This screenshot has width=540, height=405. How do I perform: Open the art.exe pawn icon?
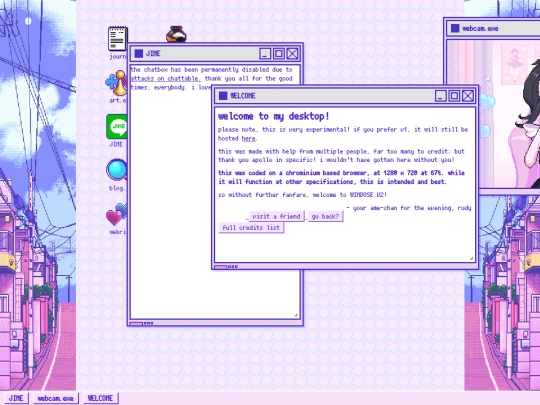(x=116, y=83)
